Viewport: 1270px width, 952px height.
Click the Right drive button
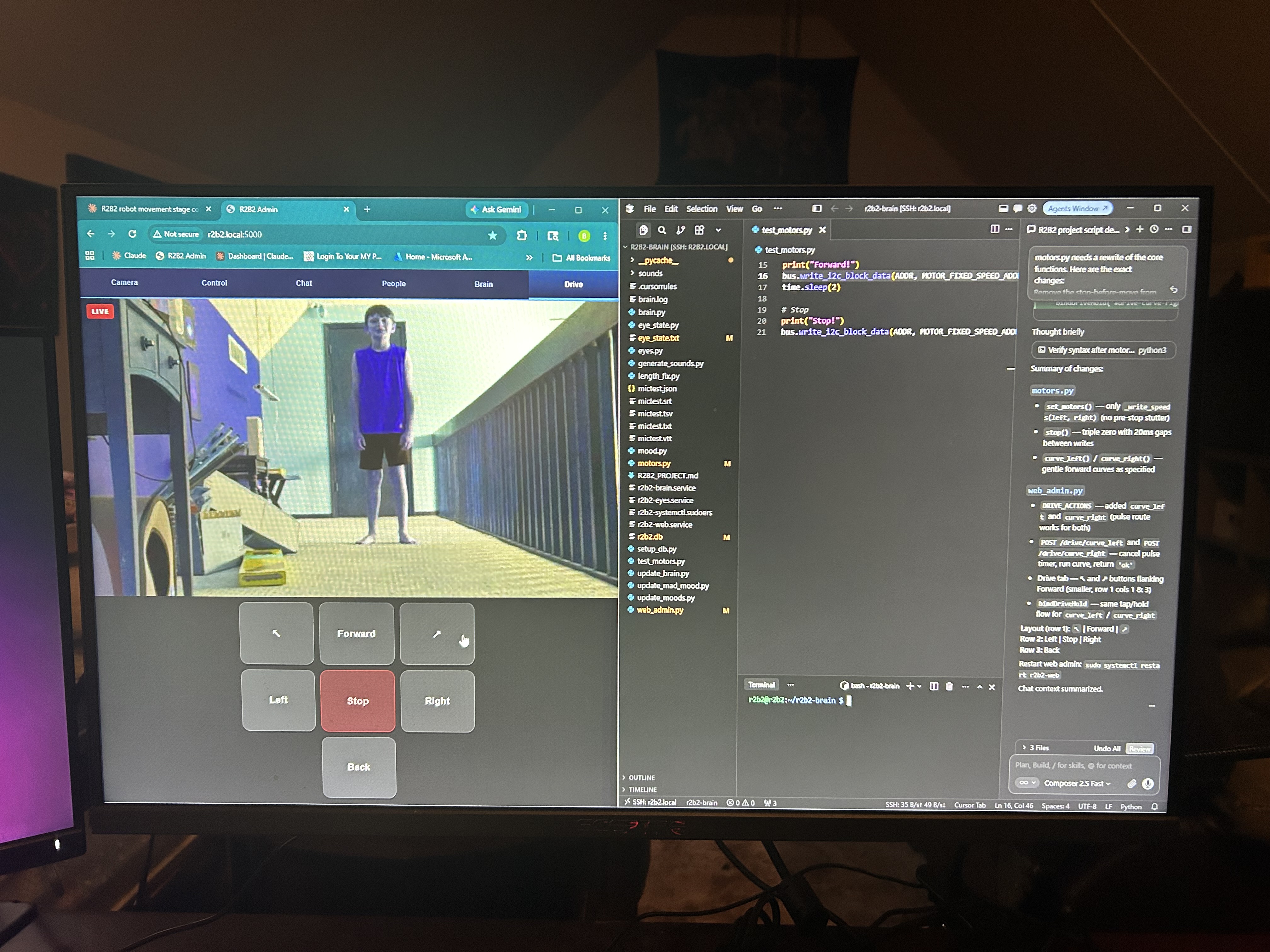[x=438, y=701]
